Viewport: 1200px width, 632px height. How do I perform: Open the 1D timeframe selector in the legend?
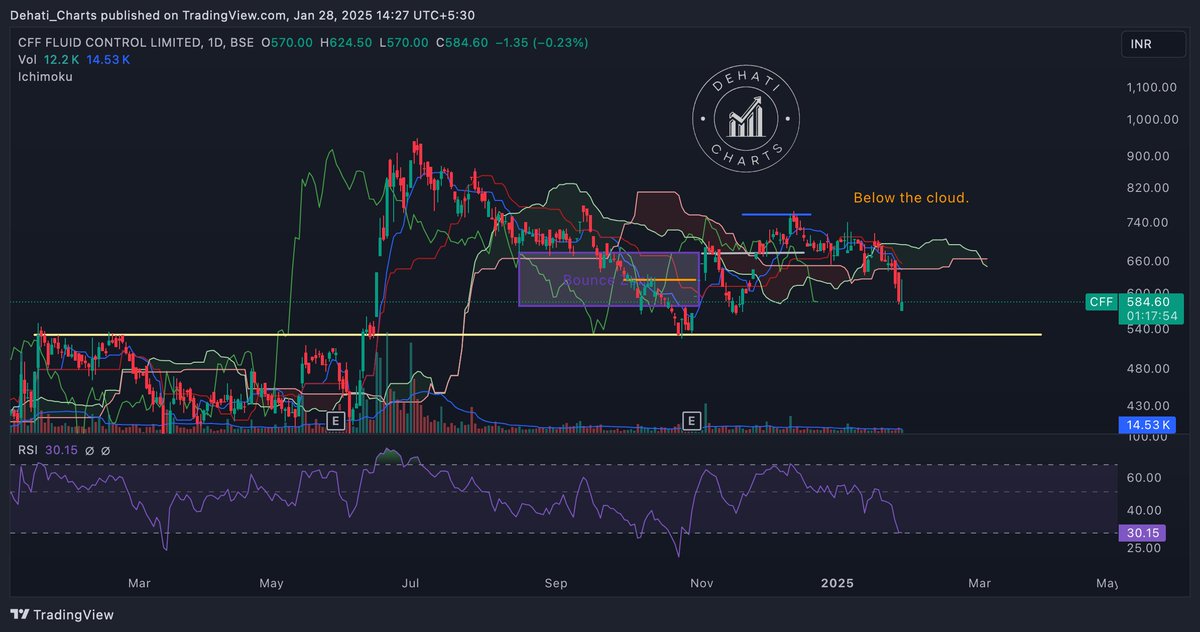[216, 42]
